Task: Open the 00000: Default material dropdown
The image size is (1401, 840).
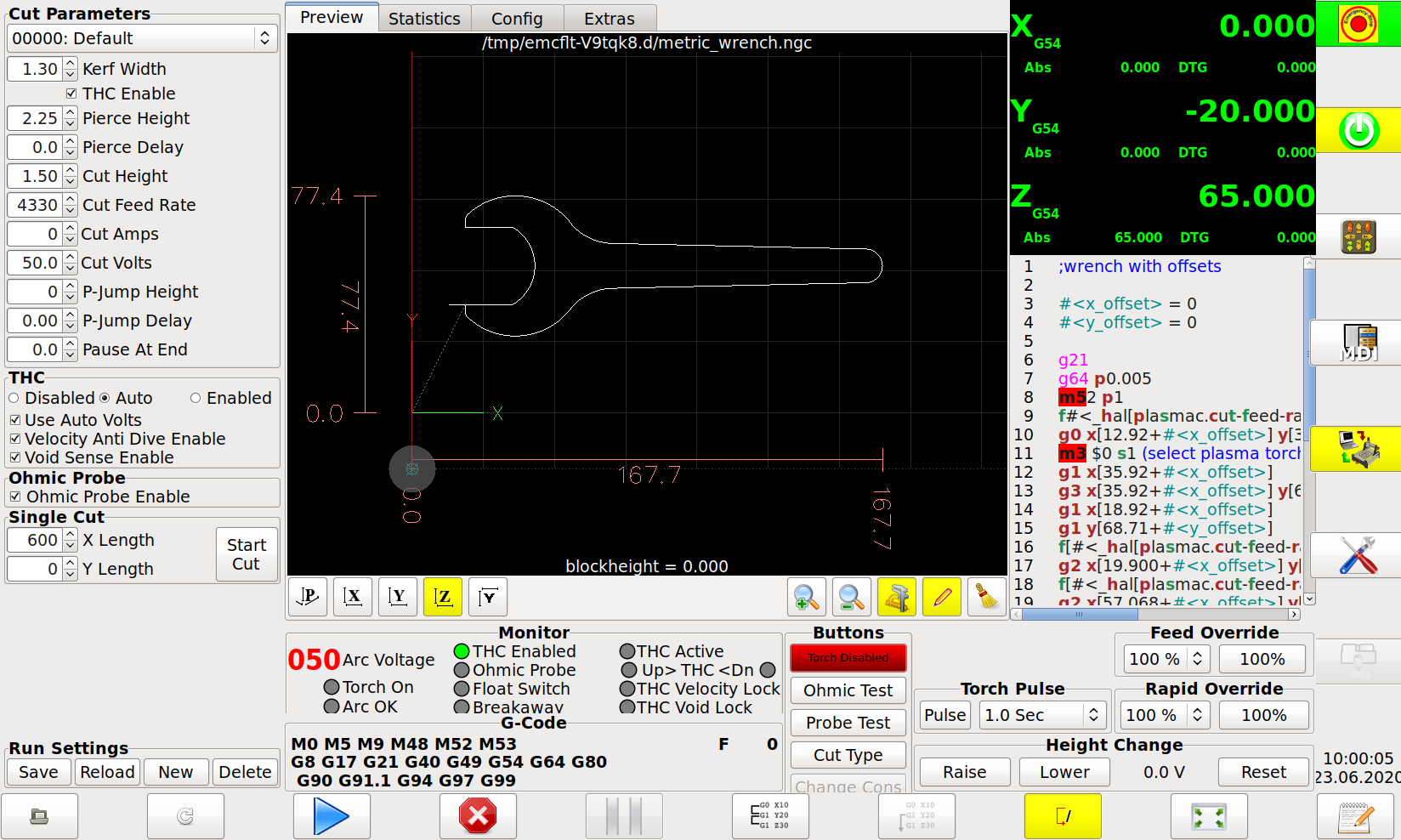Action: click(x=142, y=38)
